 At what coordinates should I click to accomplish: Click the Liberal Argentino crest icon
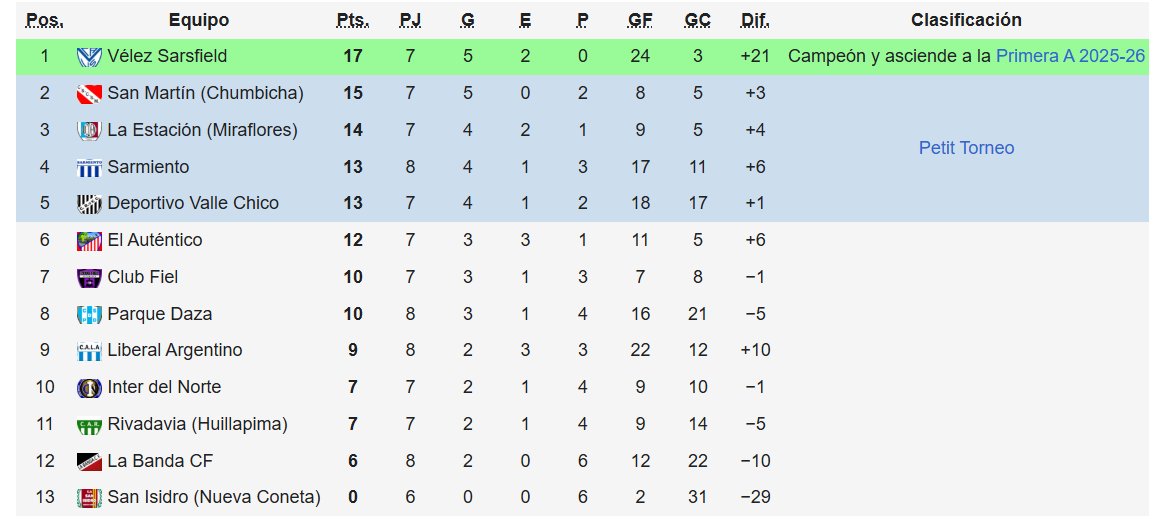click(89, 351)
